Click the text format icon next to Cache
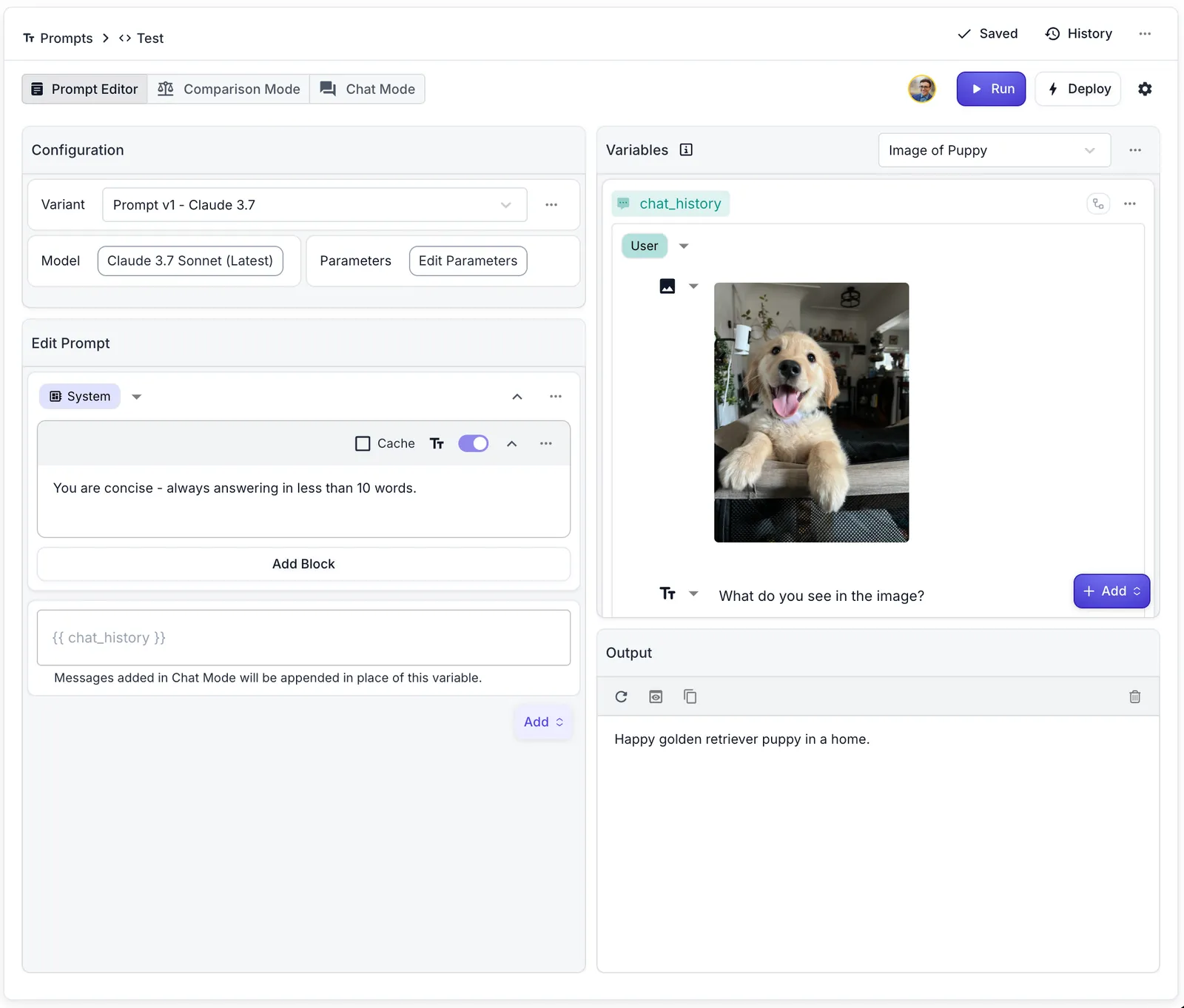The image size is (1184, 1008). pos(437,443)
